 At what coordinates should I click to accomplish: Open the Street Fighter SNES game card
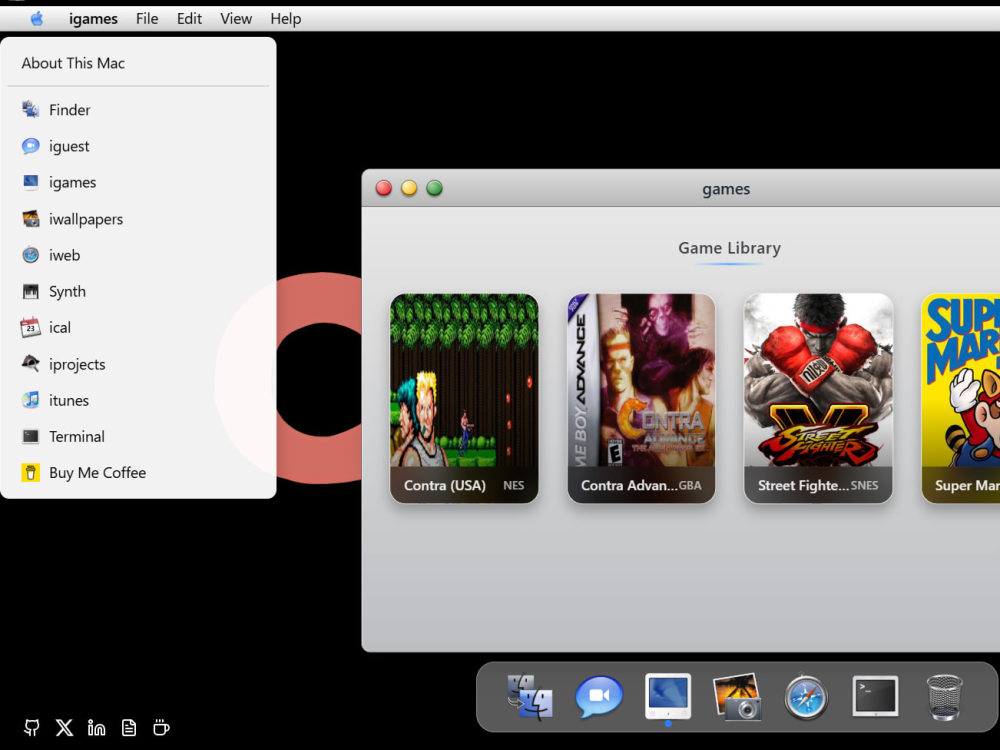pyautogui.click(x=818, y=399)
